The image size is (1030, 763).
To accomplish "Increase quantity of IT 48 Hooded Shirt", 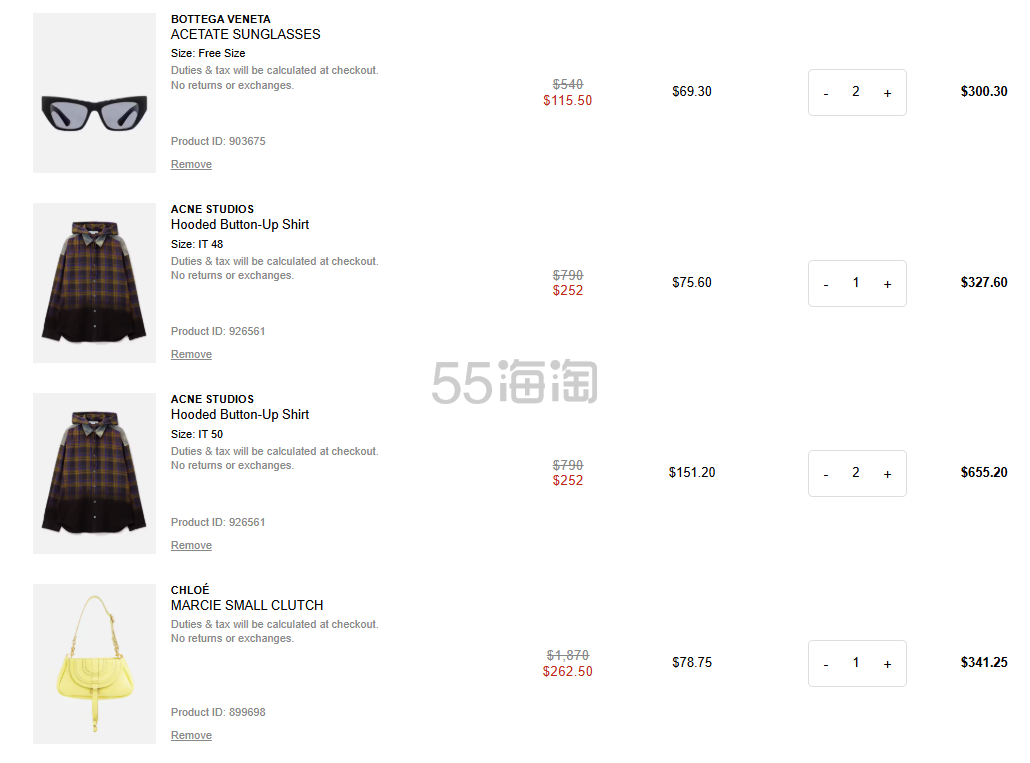I will (887, 284).
